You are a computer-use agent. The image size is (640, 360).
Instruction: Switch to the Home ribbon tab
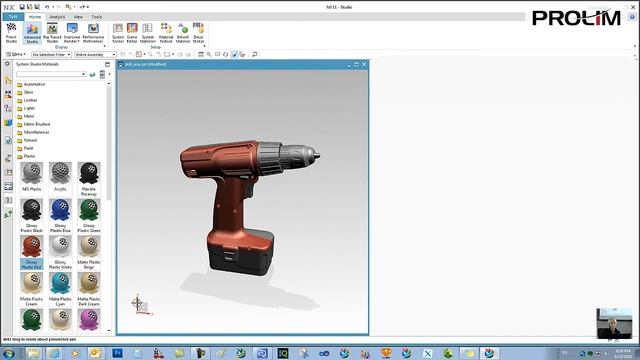coord(35,17)
